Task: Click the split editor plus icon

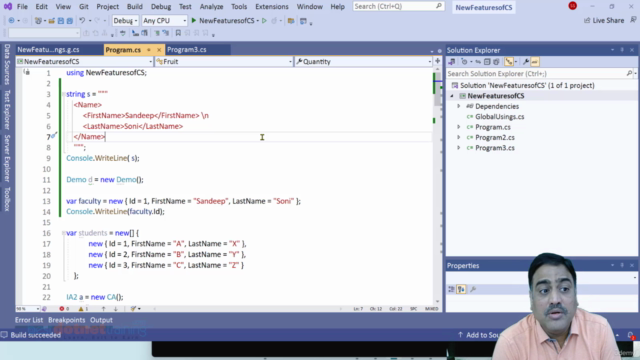Action: click(438, 61)
